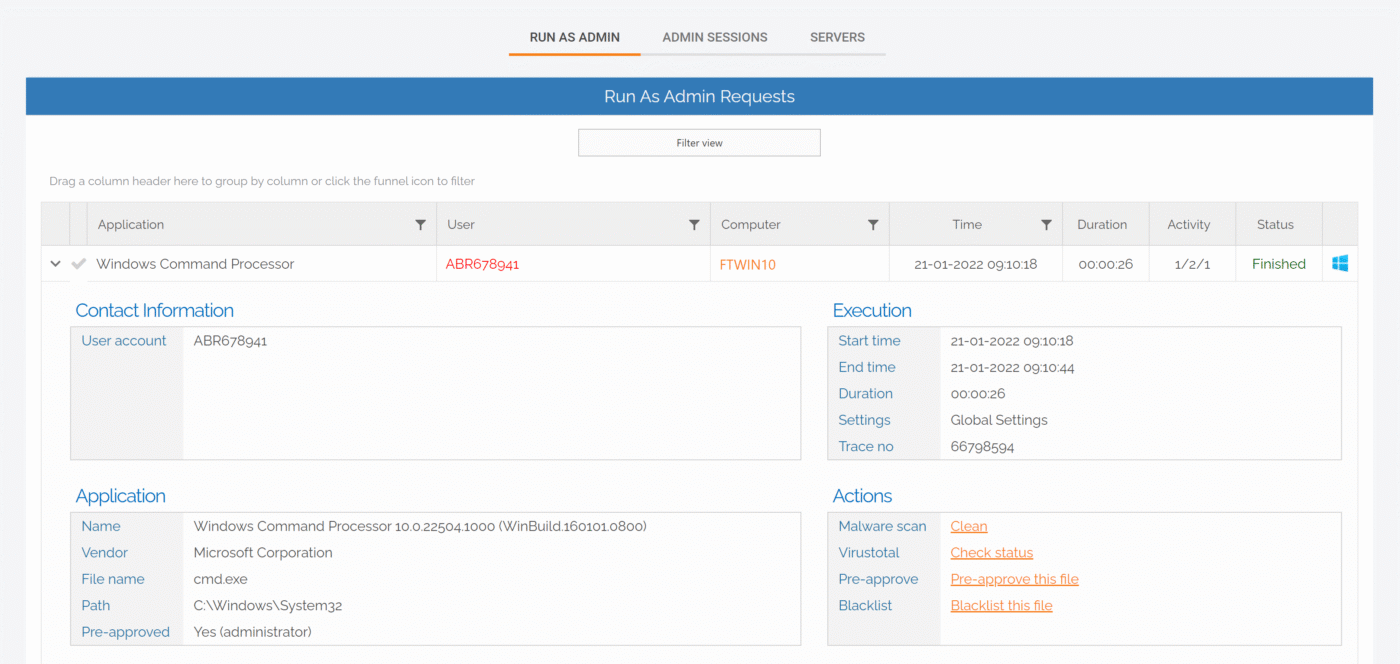Viewport: 1400px width, 664px height.
Task: Sort by the Status column header
Action: click(1275, 225)
